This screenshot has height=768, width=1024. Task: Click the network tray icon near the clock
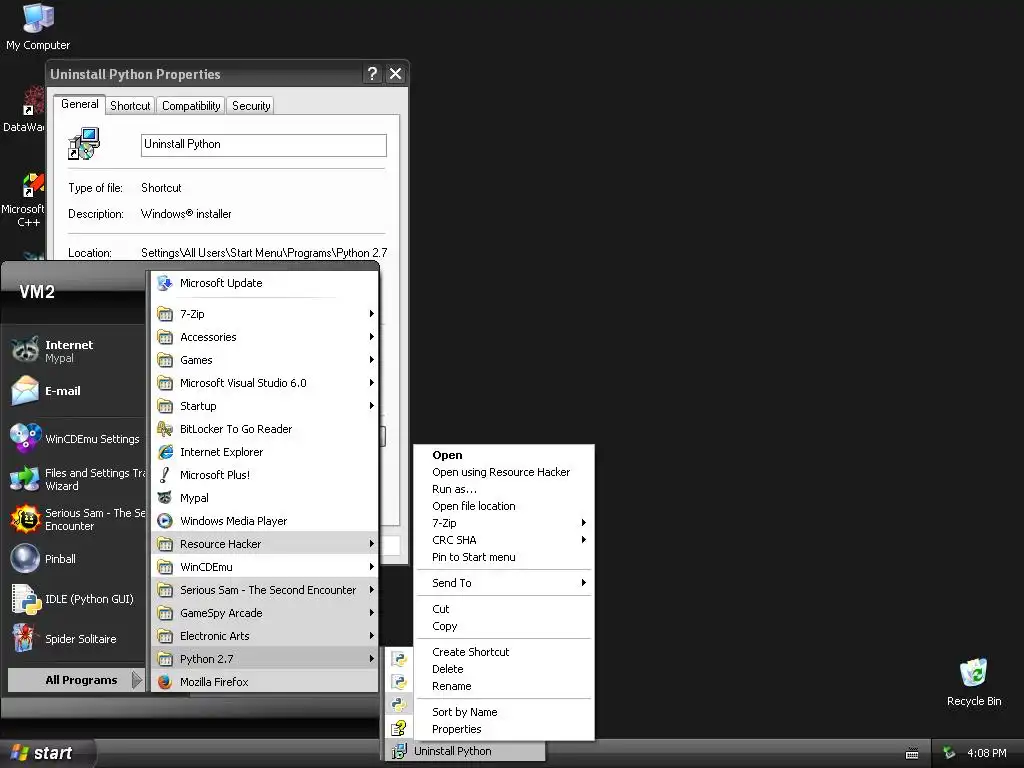(x=949, y=753)
